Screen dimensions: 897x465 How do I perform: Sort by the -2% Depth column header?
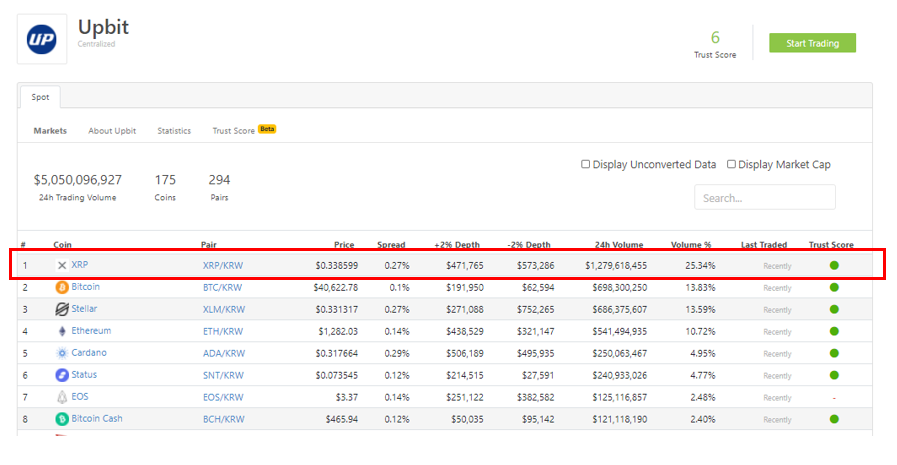tap(529, 245)
